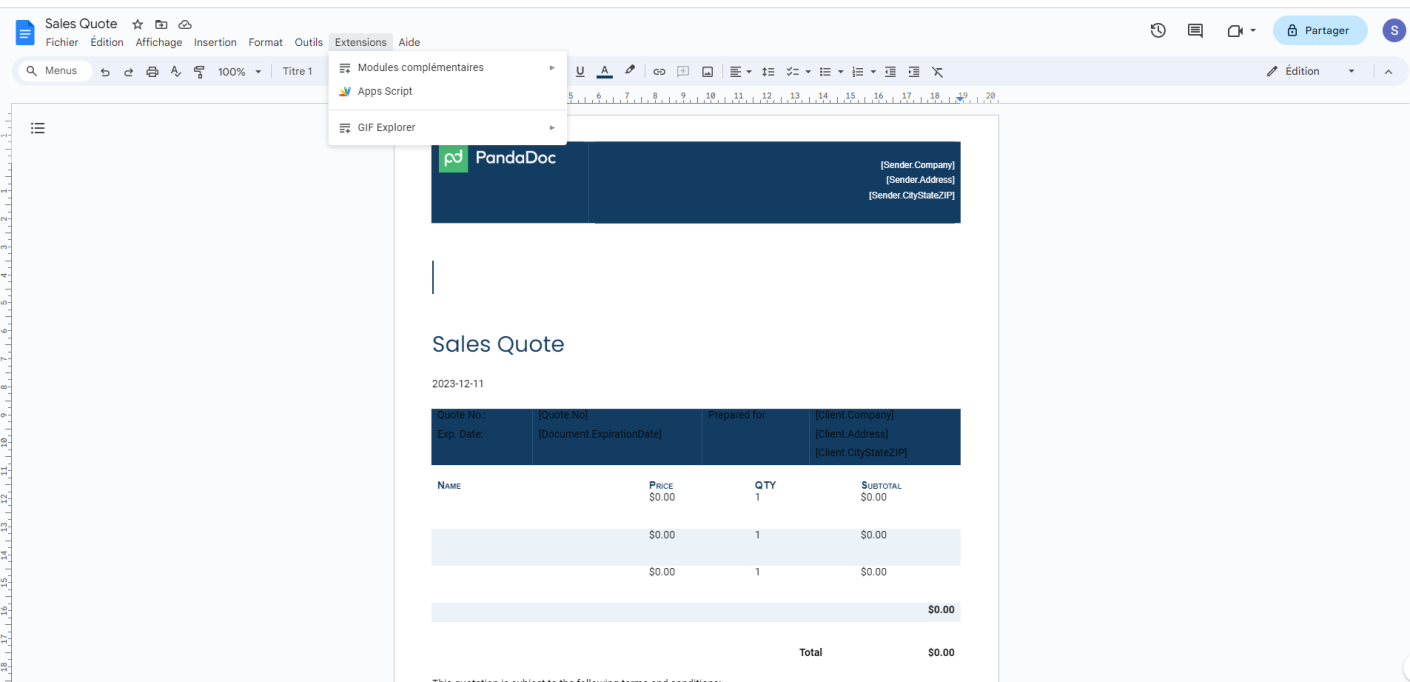Select the Print icon in the toolbar
The height and width of the screenshot is (682, 1410).
coord(151,71)
